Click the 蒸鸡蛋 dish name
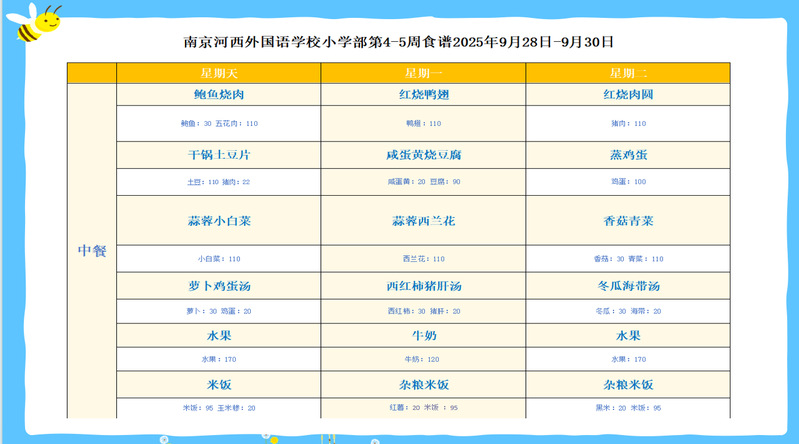 point(628,155)
